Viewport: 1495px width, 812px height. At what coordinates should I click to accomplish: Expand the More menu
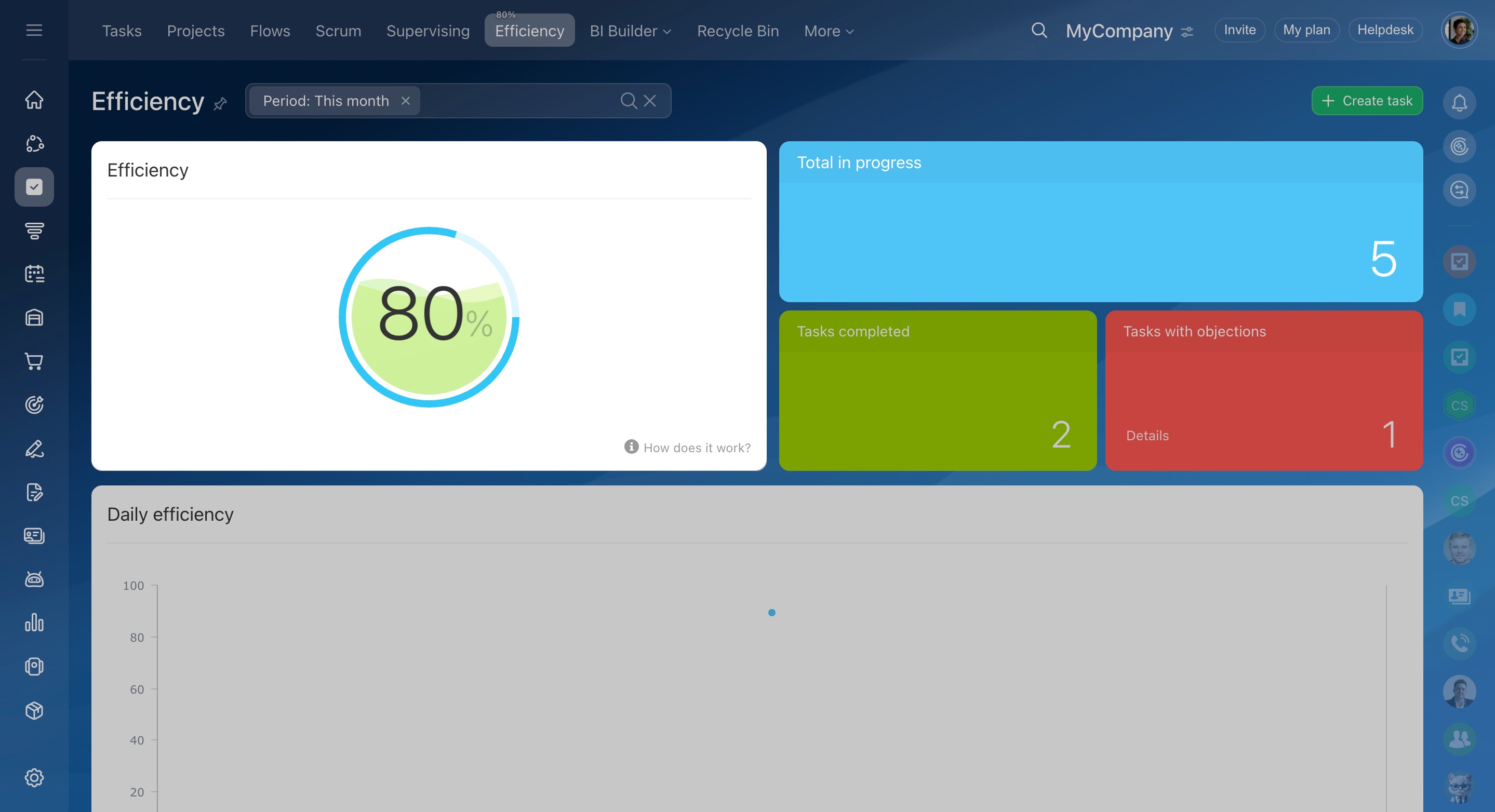click(x=828, y=31)
